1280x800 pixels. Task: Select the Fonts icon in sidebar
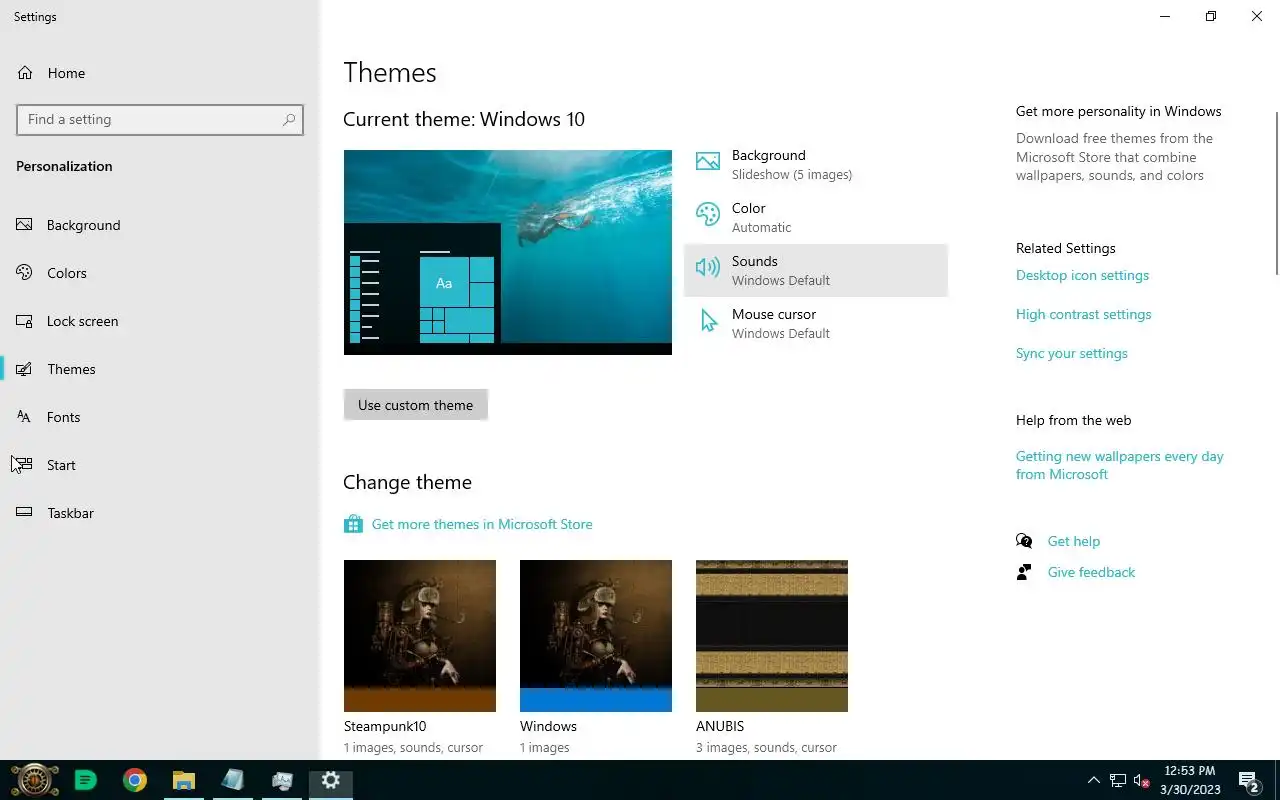(x=25, y=417)
